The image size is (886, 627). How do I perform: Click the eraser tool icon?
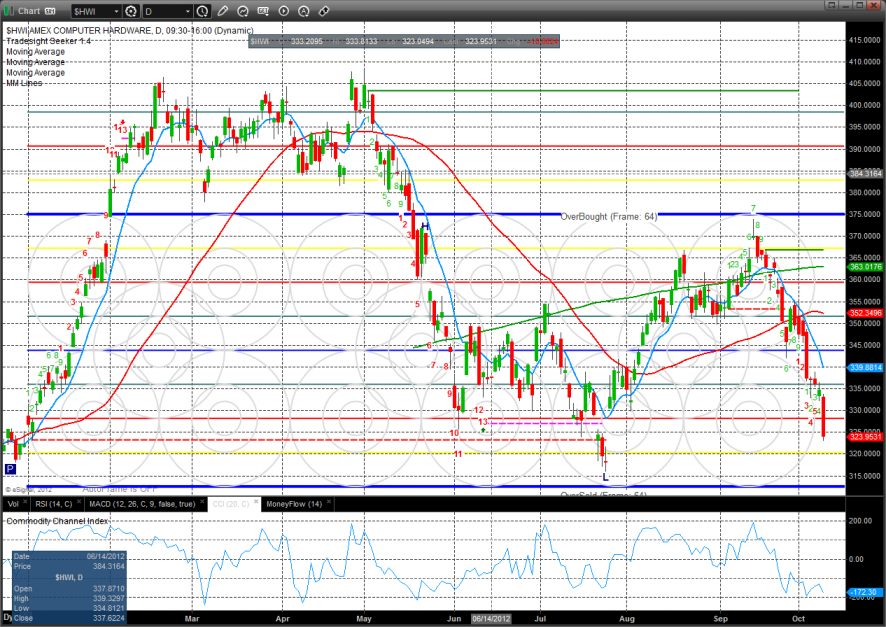click(324, 11)
